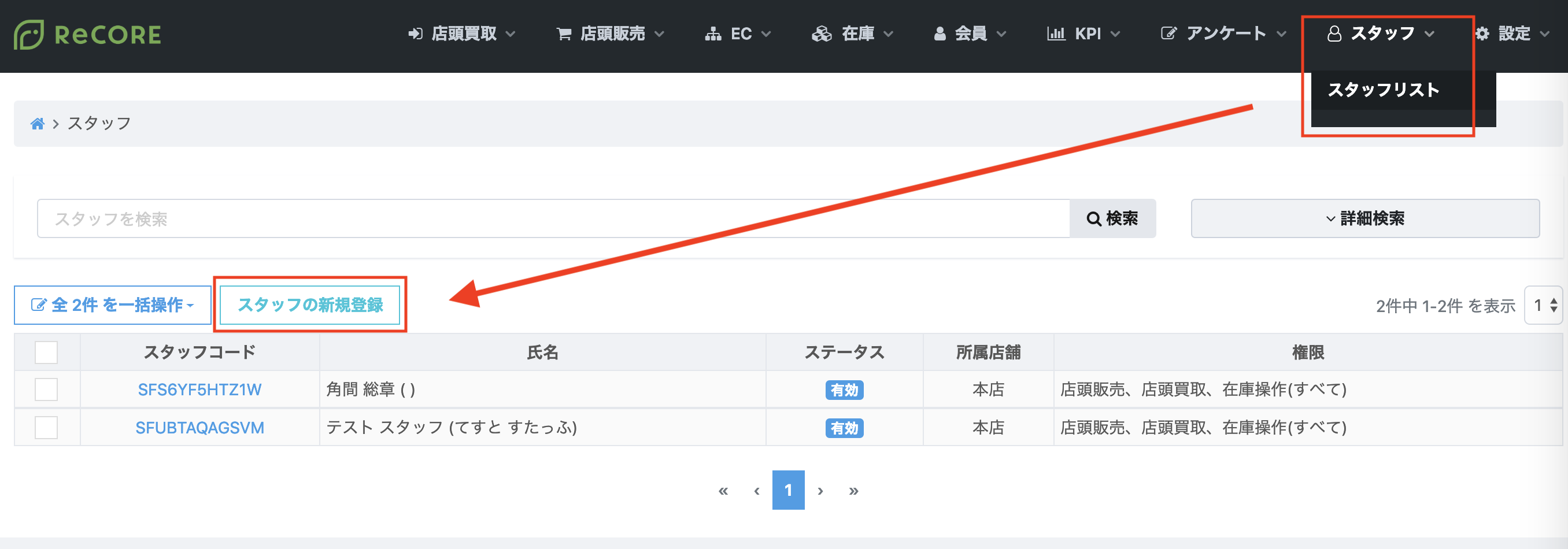Focus the スタッフを検索 search field
1568x549 pixels.
click(553, 218)
